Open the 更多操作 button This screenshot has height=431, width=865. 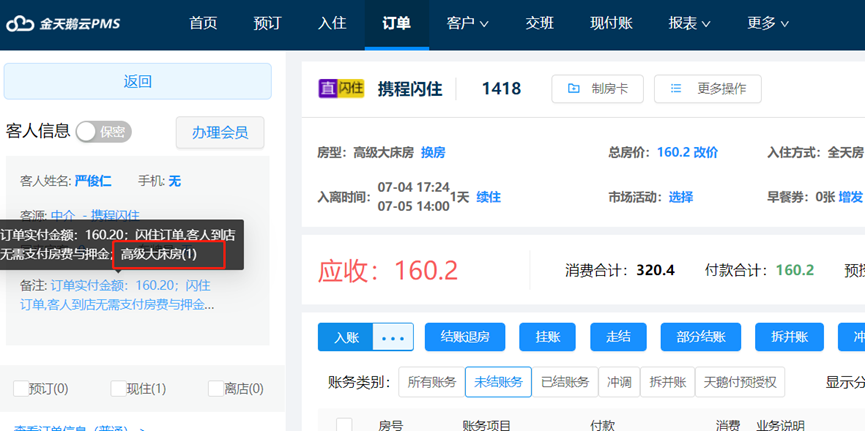[708, 89]
